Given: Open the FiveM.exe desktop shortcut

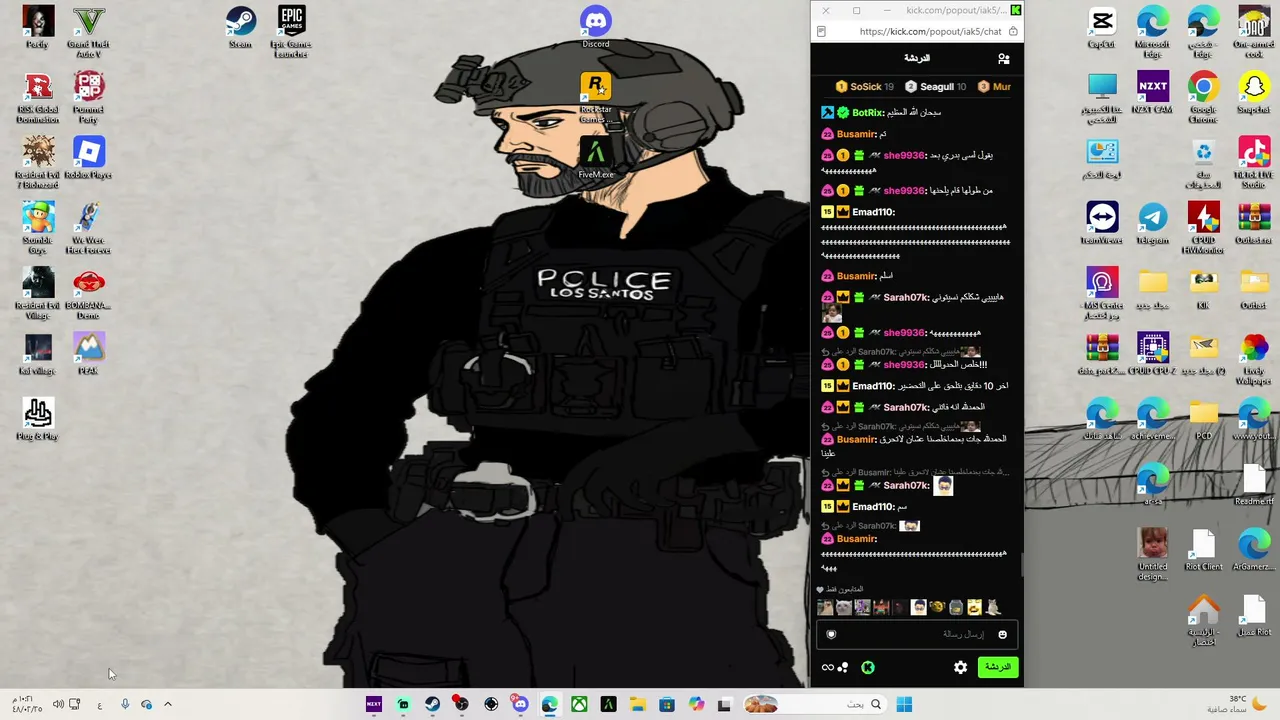Looking at the screenshot, I should [596, 158].
